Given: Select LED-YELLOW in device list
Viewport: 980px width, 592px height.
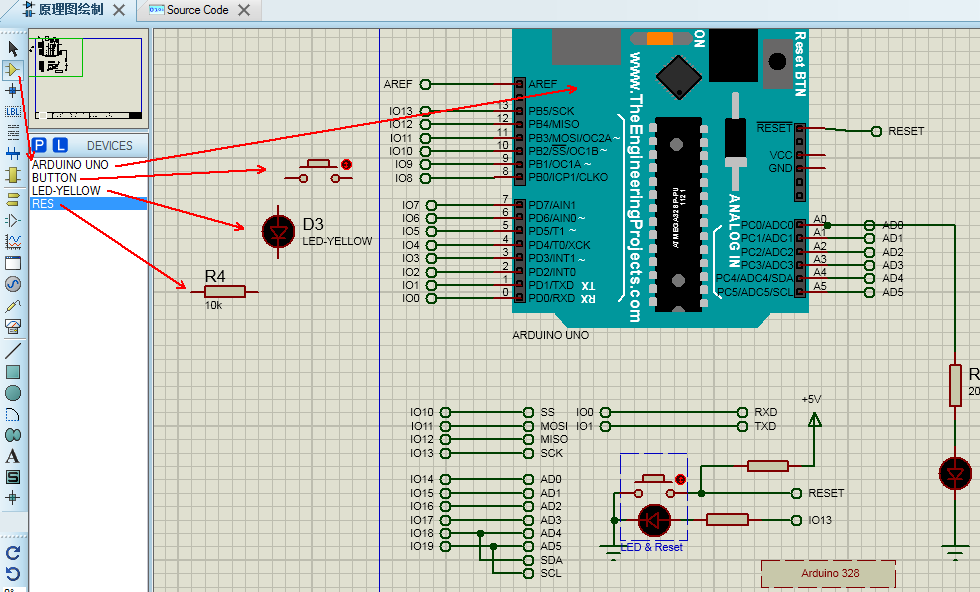Looking at the screenshot, I should coord(88,191).
